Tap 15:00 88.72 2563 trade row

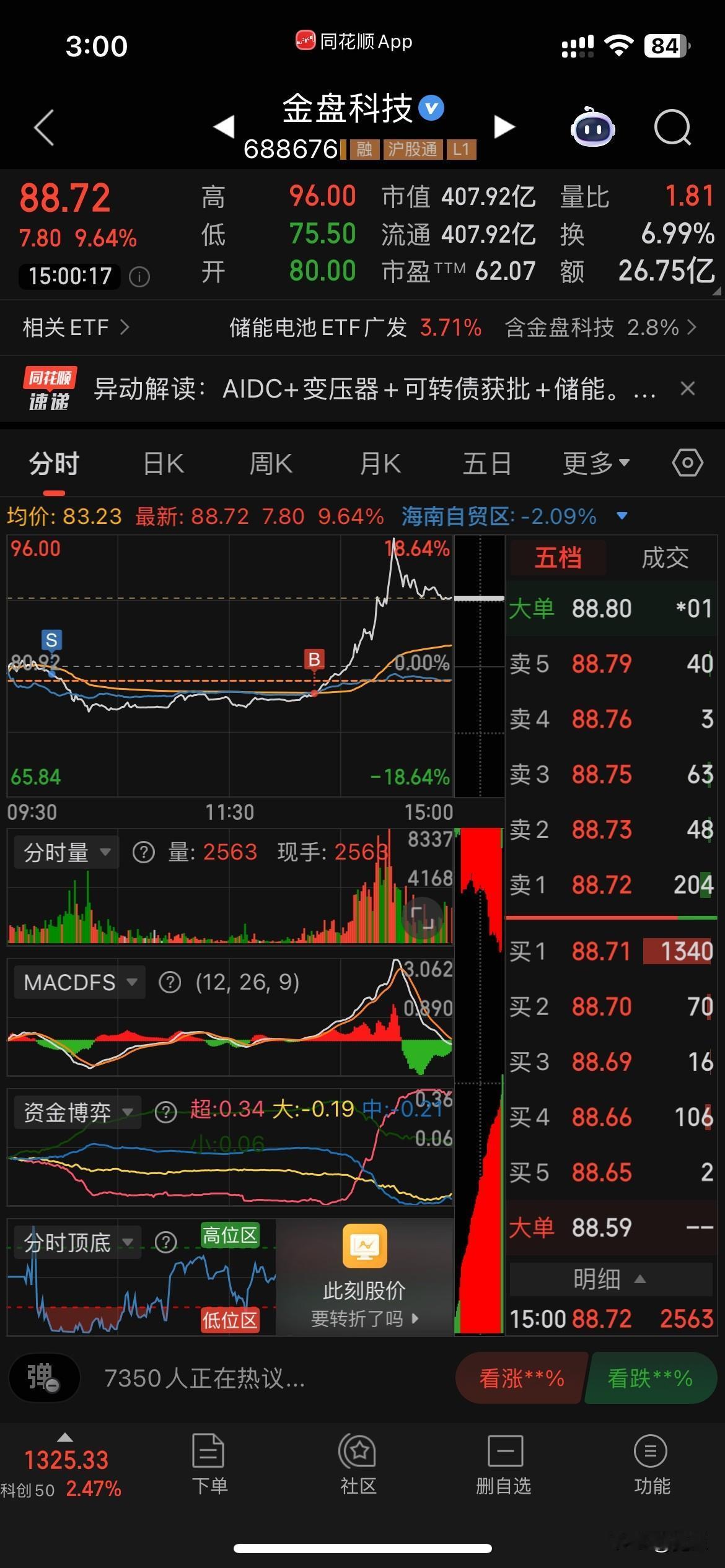point(611,1319)
